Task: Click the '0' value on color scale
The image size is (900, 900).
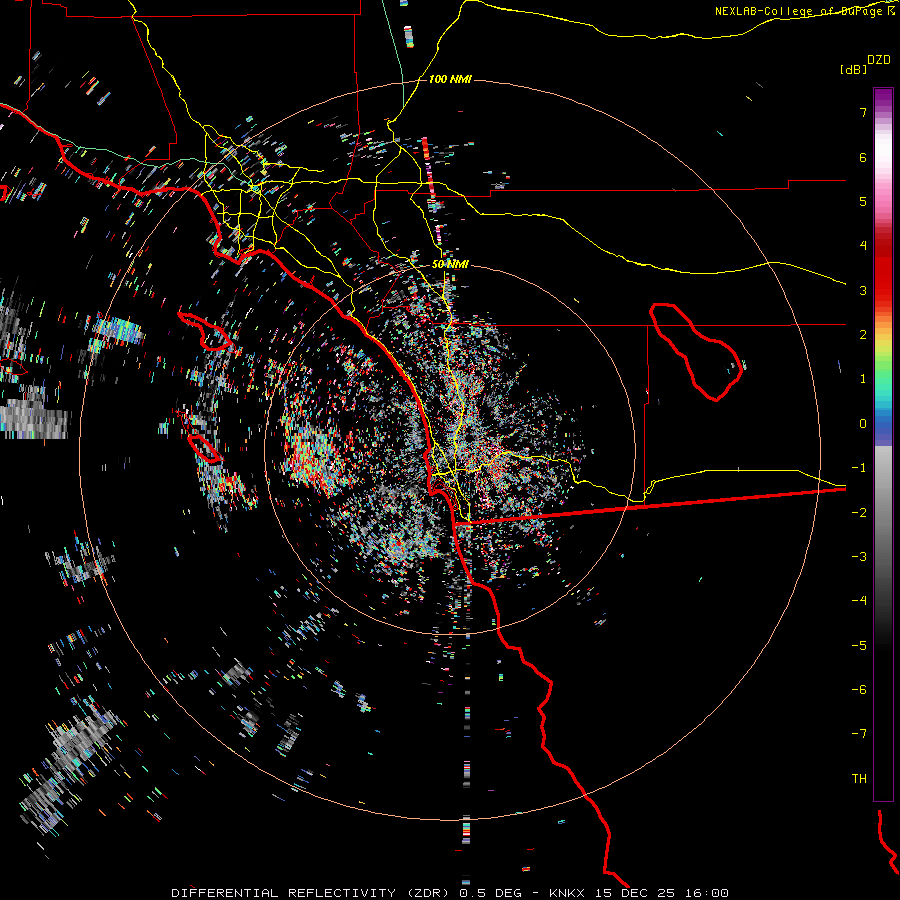Action: [x=863, y=424]
